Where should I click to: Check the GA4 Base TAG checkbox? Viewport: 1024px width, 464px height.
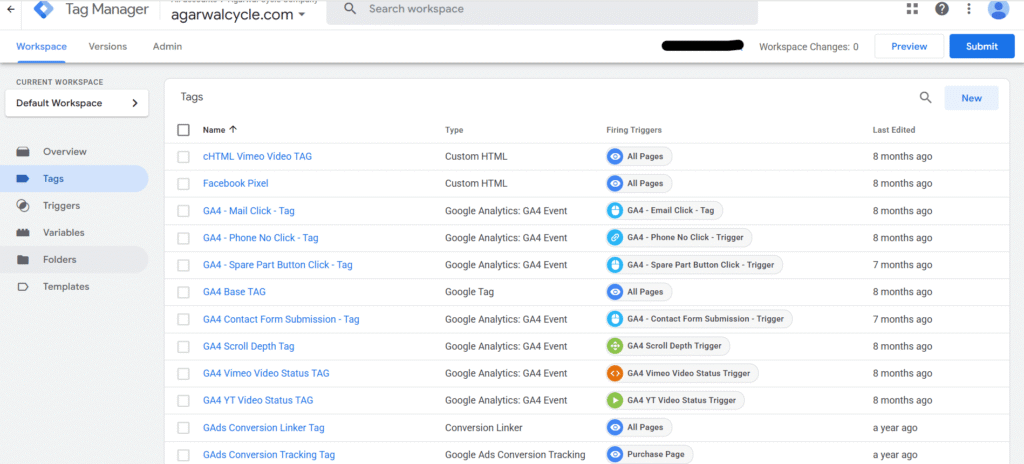coord(184,292)
